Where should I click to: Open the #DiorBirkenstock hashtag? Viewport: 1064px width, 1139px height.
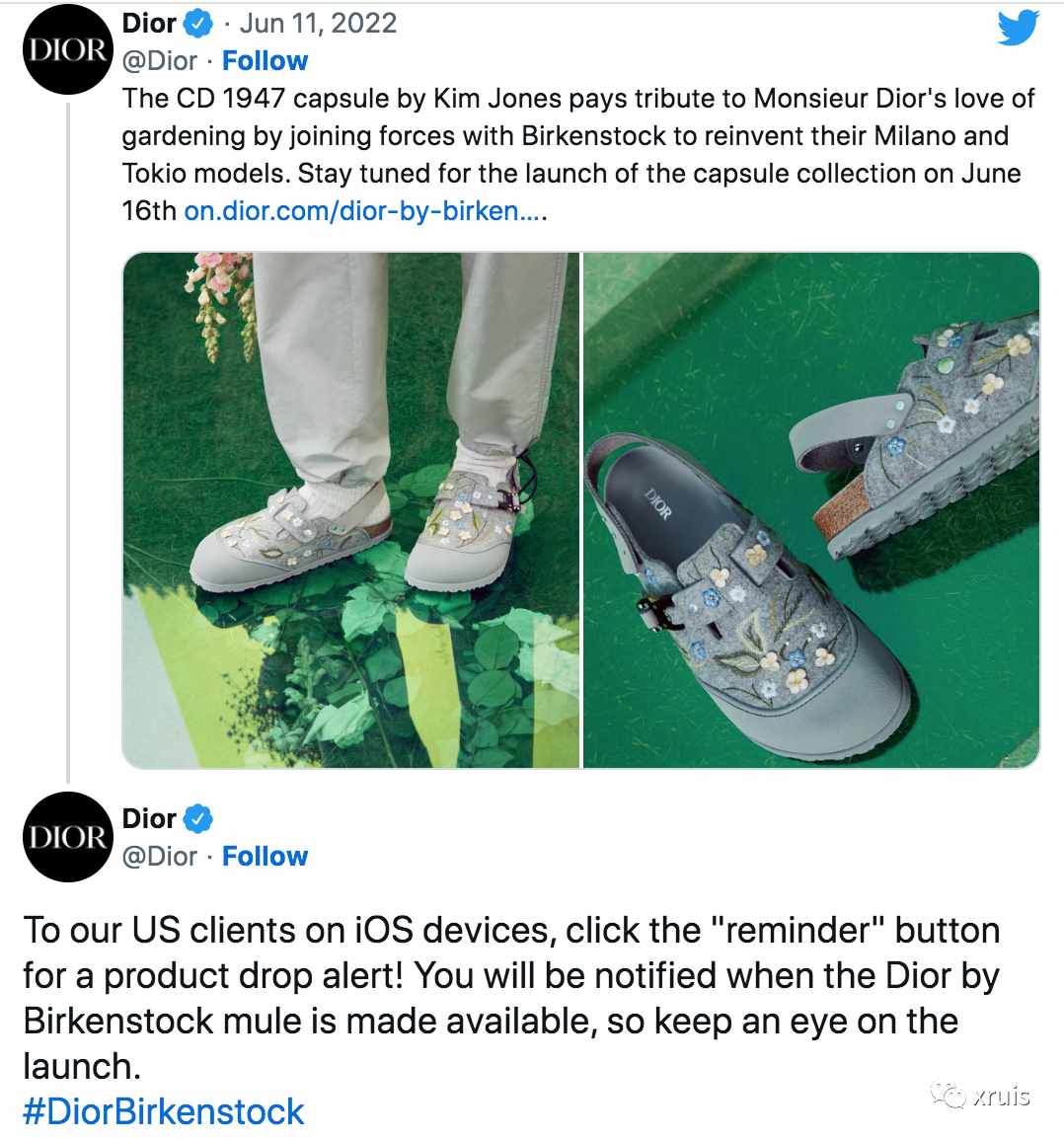[164, 1112]
